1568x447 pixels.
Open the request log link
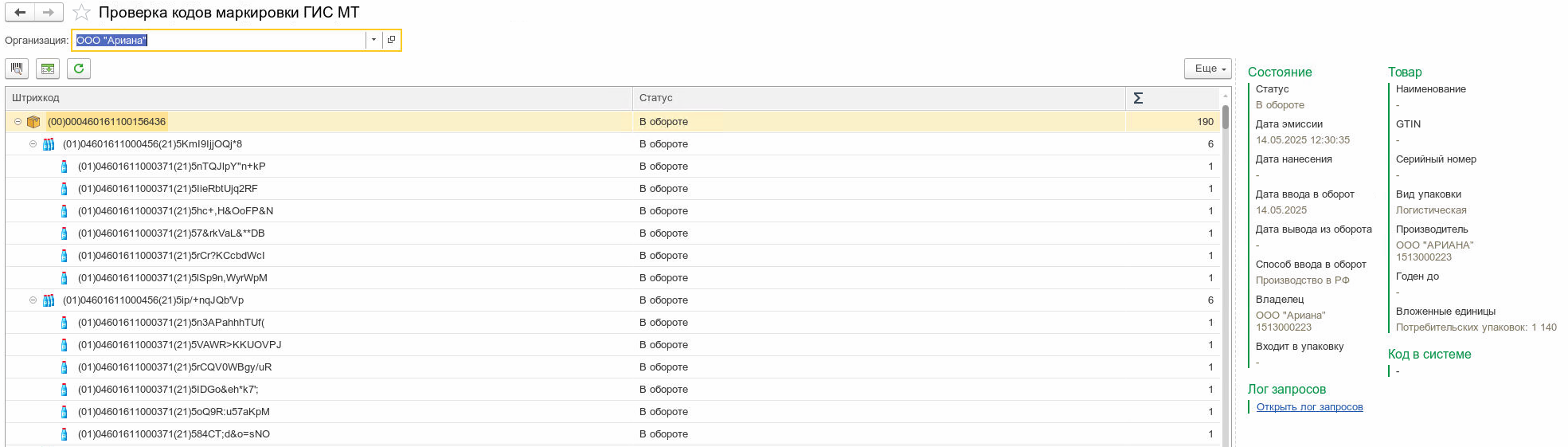[x=1309, y=407]
